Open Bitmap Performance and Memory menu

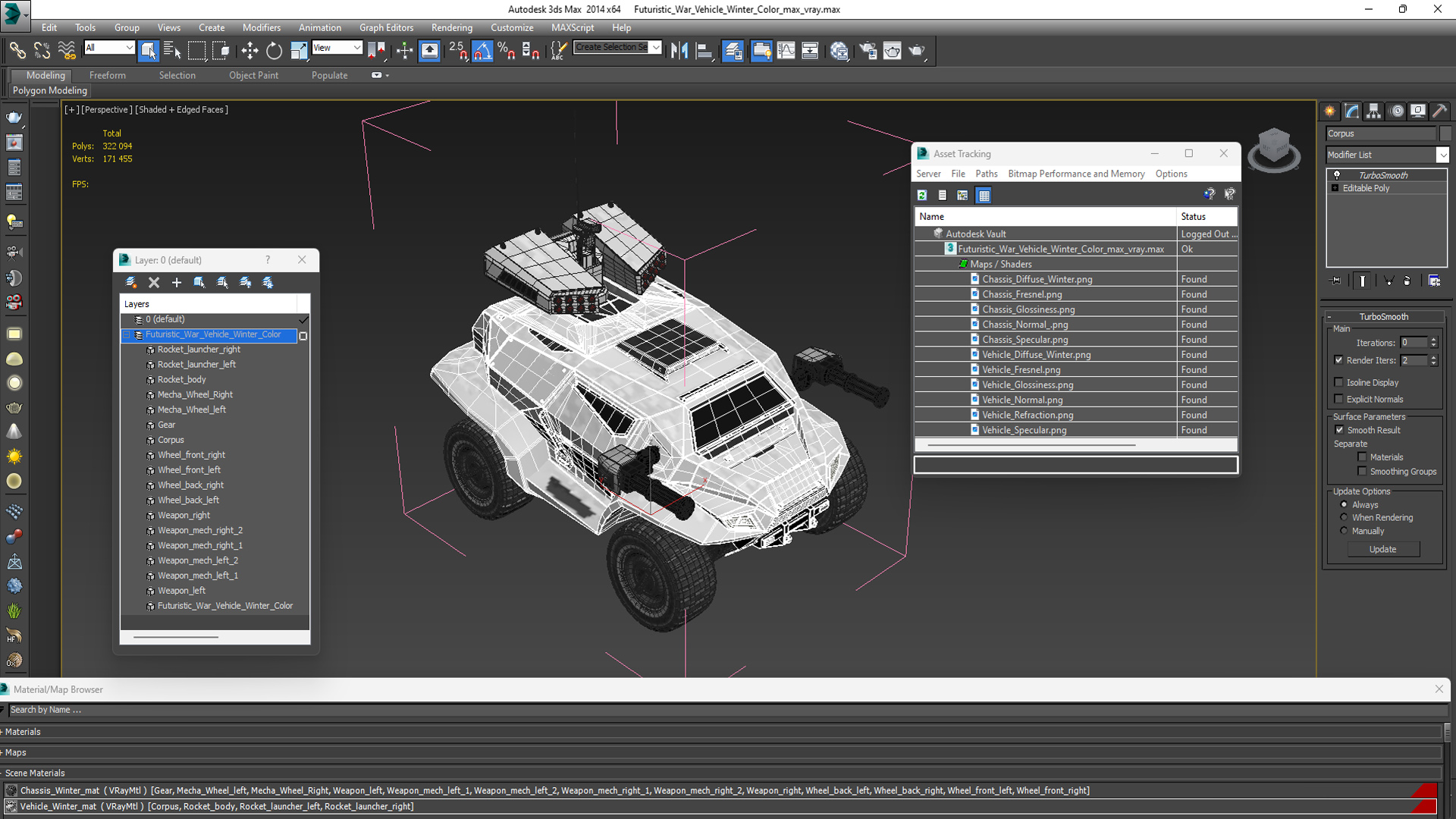coord(1076,174)
